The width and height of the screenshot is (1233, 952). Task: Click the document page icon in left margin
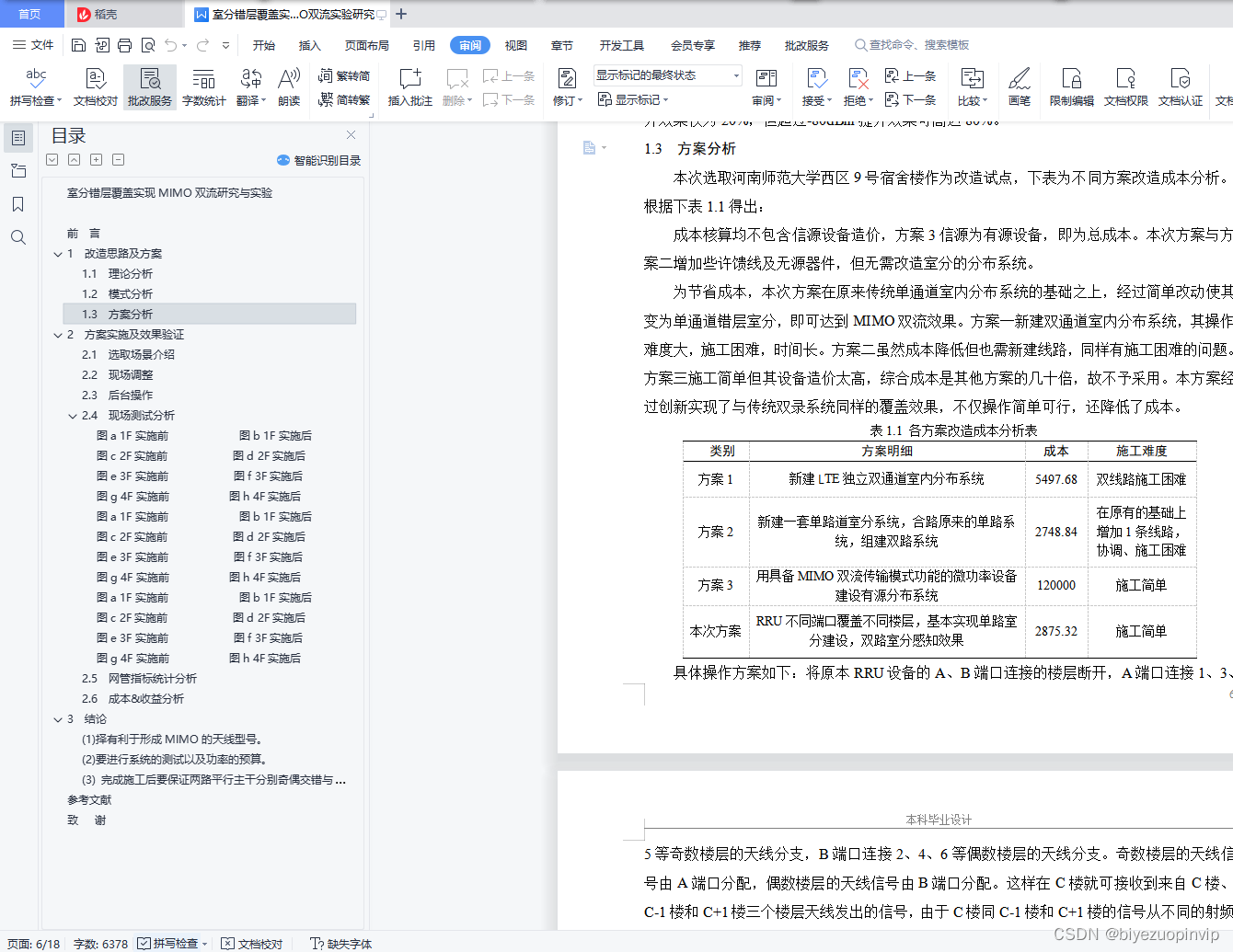(589, 147)
